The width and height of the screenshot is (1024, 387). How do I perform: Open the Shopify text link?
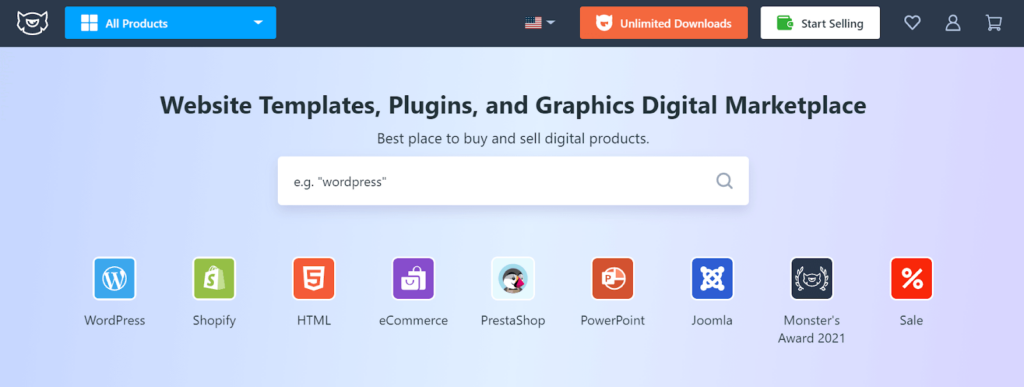pyautogui.click(x=214, y=321)
